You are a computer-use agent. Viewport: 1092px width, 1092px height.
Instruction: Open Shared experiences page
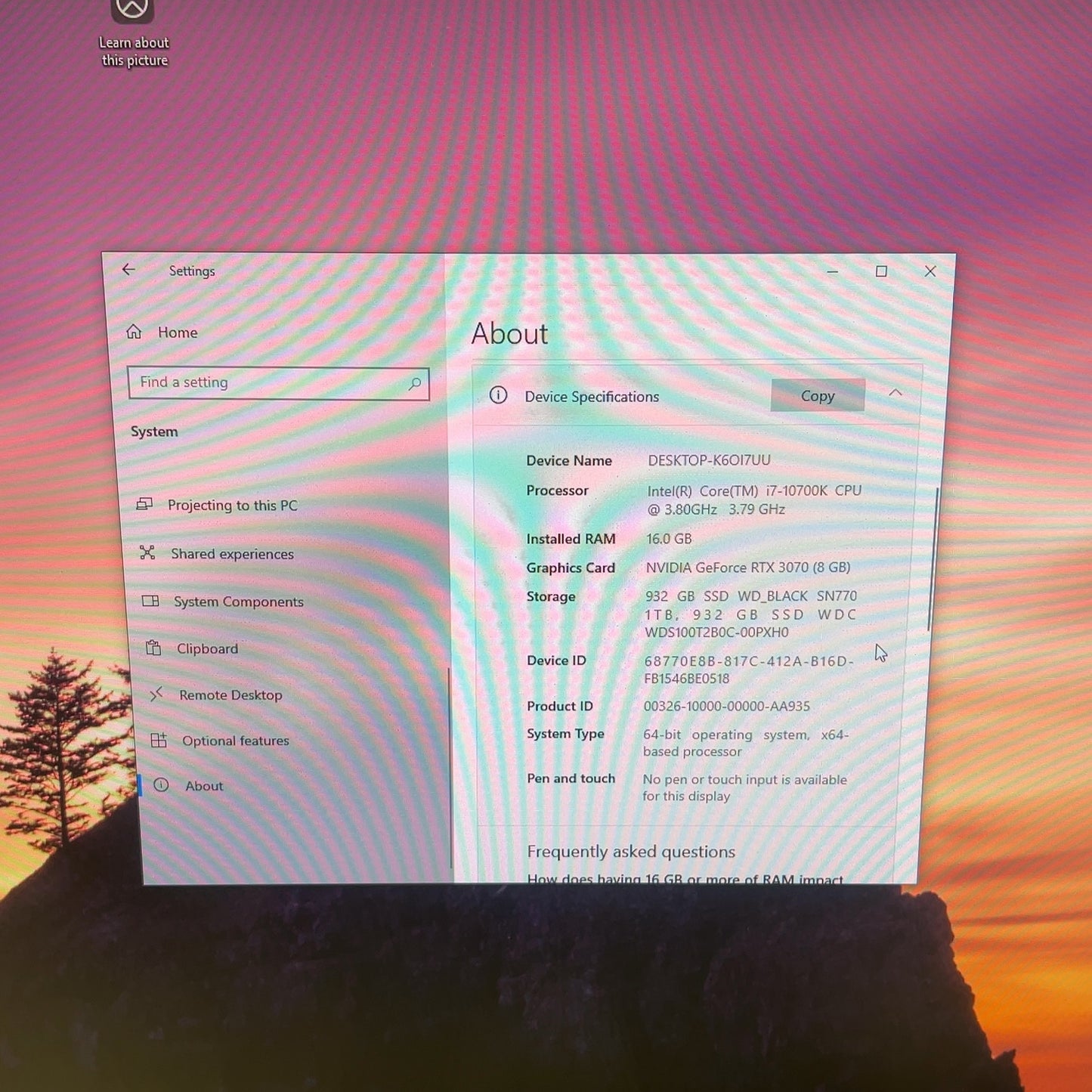[232, 554]
